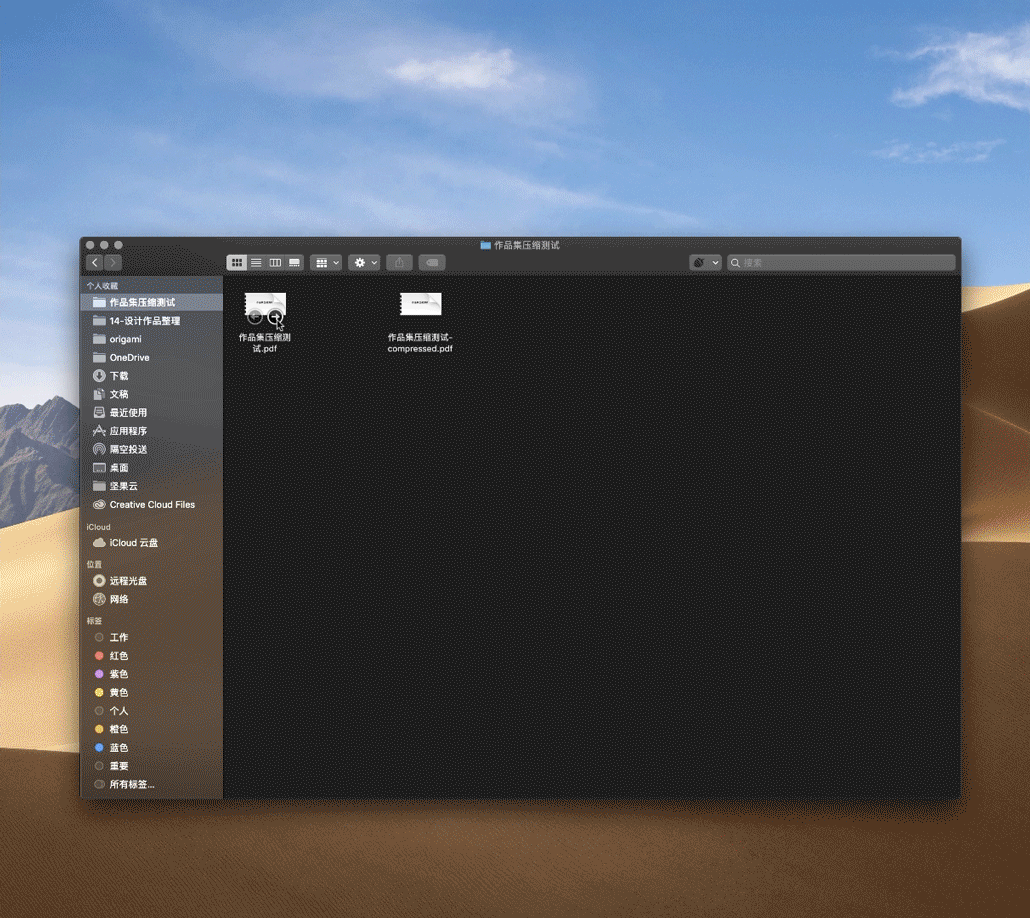Switch to column view mode
This screenshot has width=1030, height=918.
pyautogui.click(x=275, y=263)
